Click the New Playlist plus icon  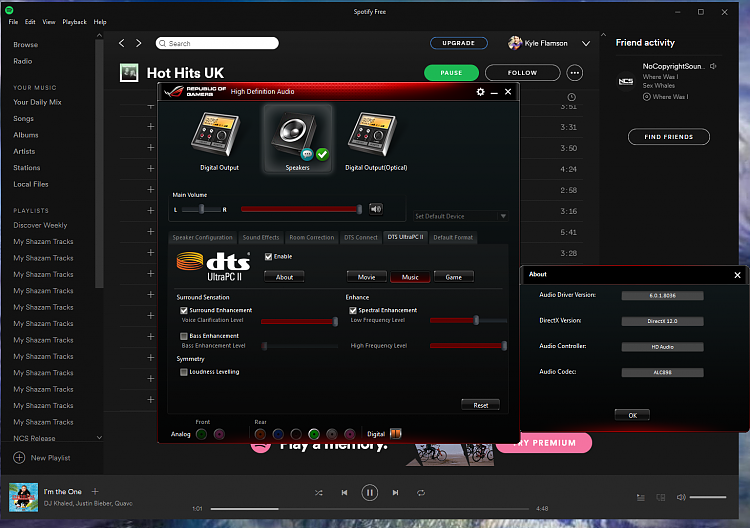(19, 458)
